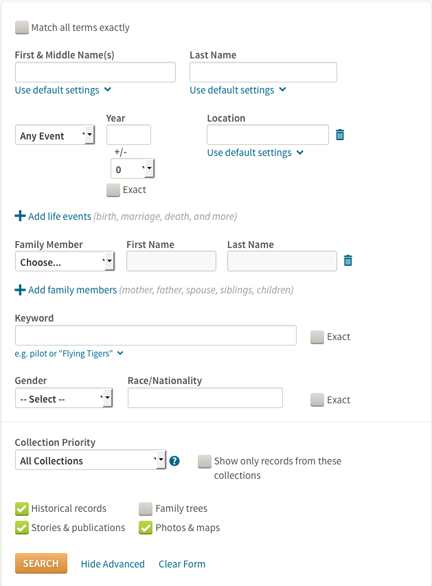Click the Hide Advanced link

coord(112,564)
